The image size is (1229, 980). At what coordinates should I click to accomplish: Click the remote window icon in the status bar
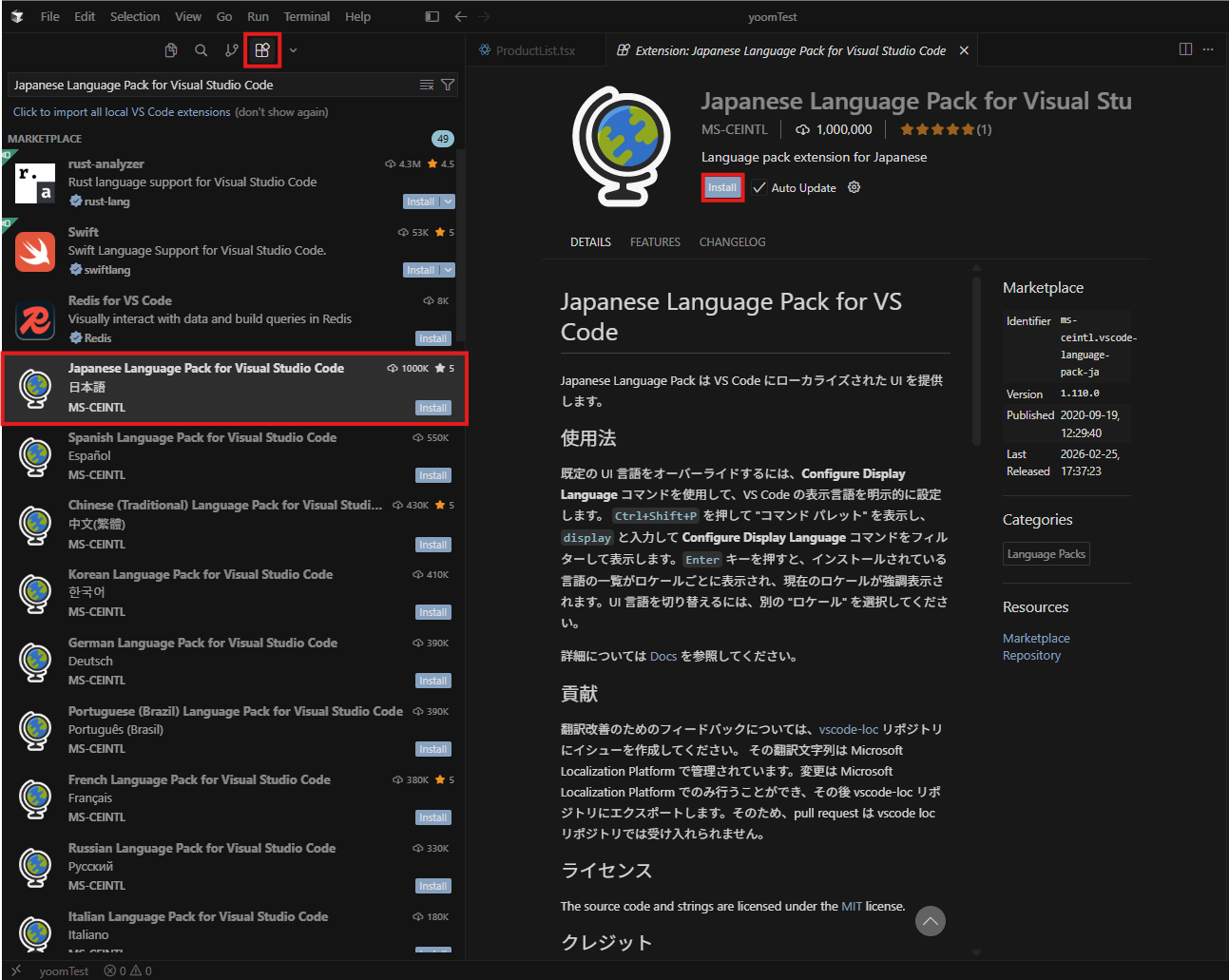[x=16, y=970]
